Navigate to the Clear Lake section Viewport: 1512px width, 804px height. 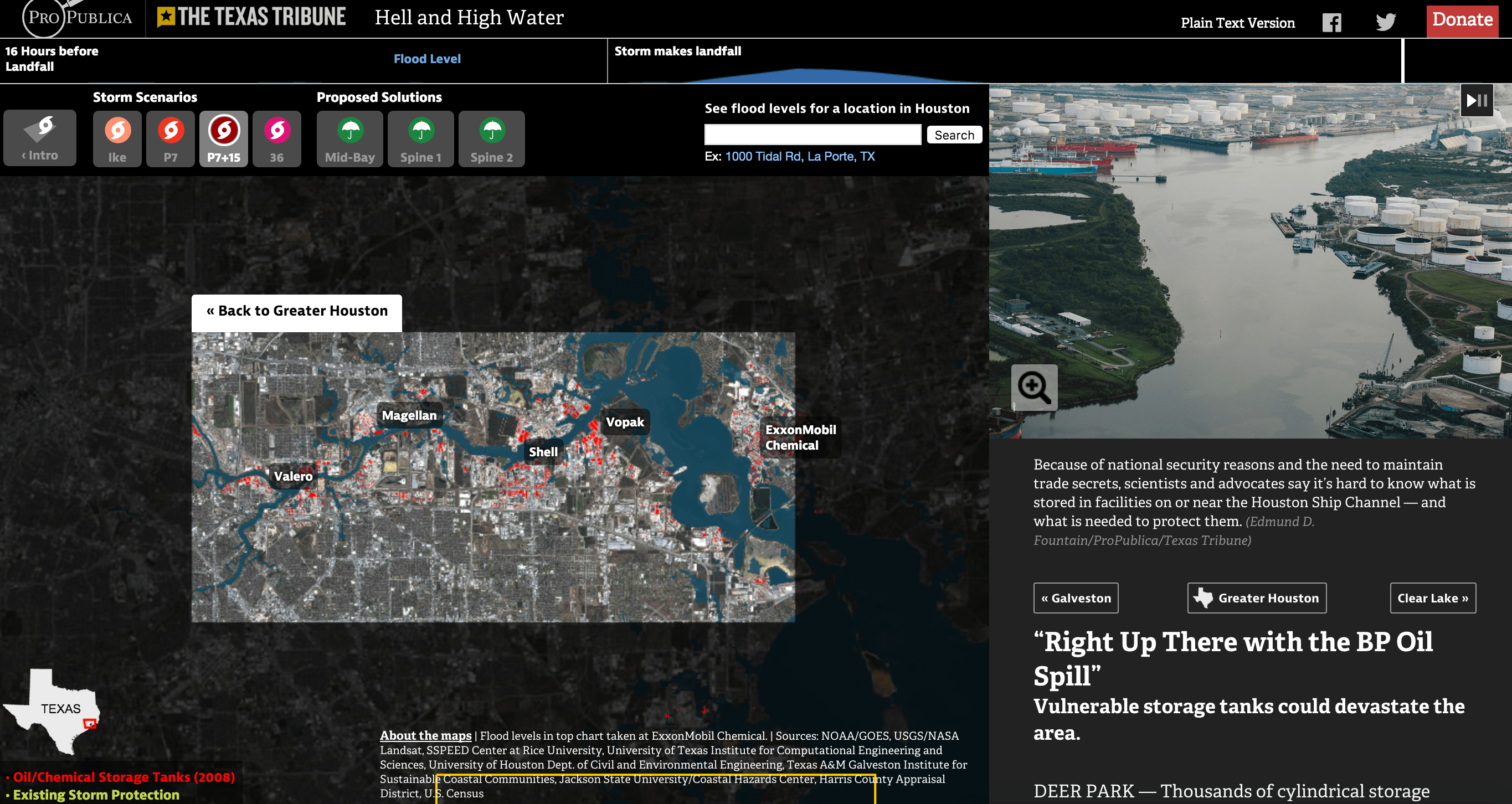[1432, 598]
